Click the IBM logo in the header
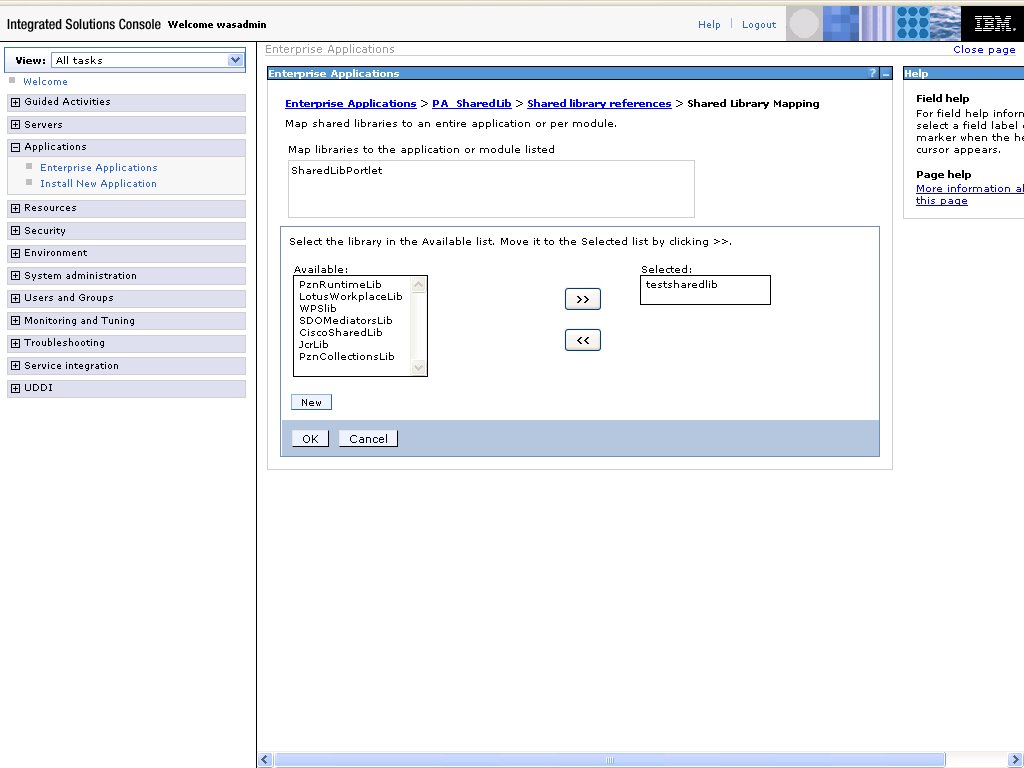This screenshot has width=1024, height=768. pos(993,24)
